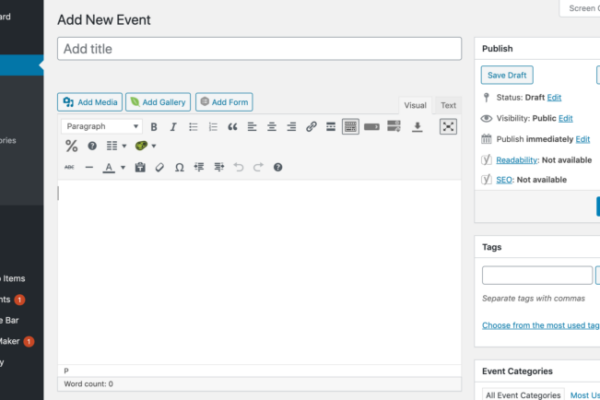Image resolution: width=600 pixels, height=400 pixels.
Task: Undo the last edit
Action: 238,167
